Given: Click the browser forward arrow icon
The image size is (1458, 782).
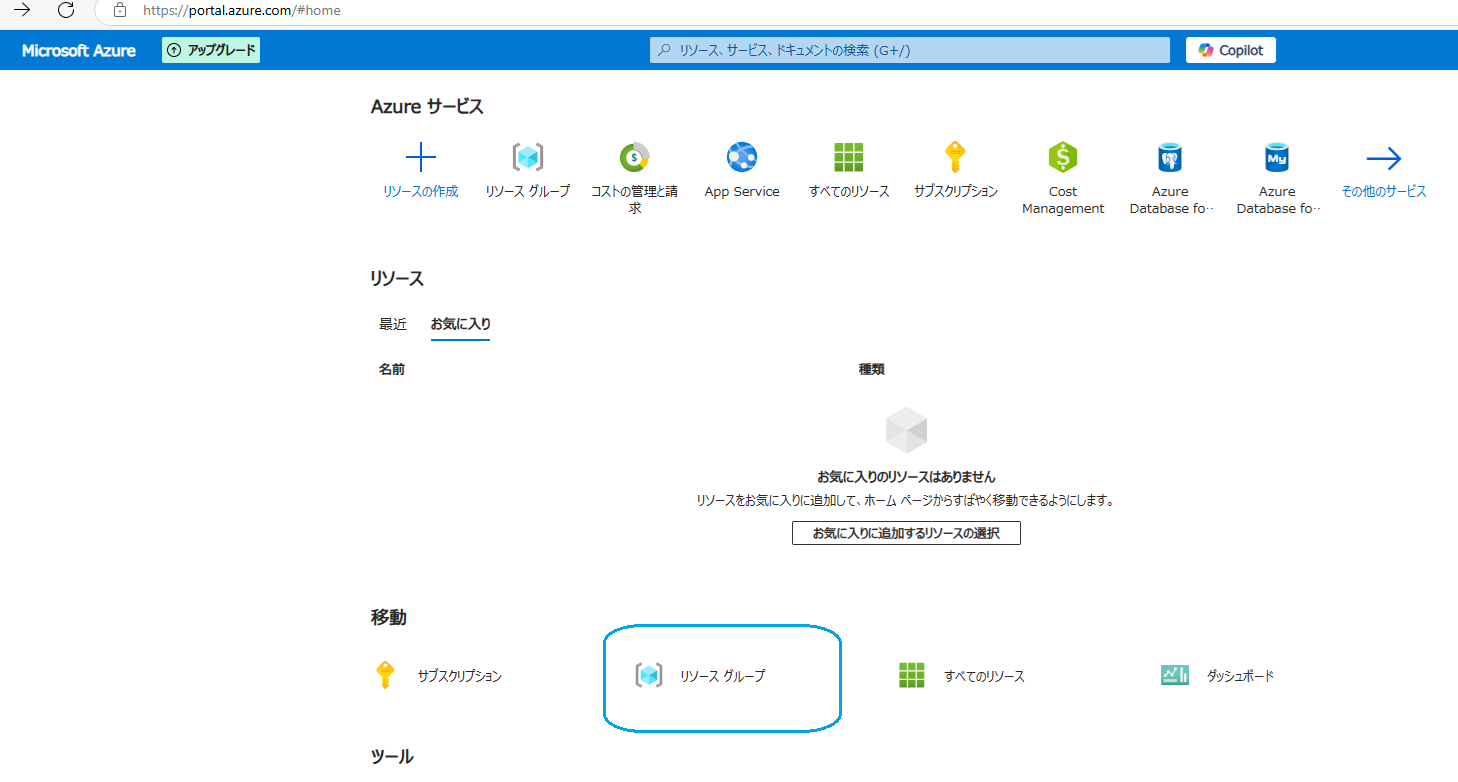Looking at the screenshot, I should click(x=22, y=10).
